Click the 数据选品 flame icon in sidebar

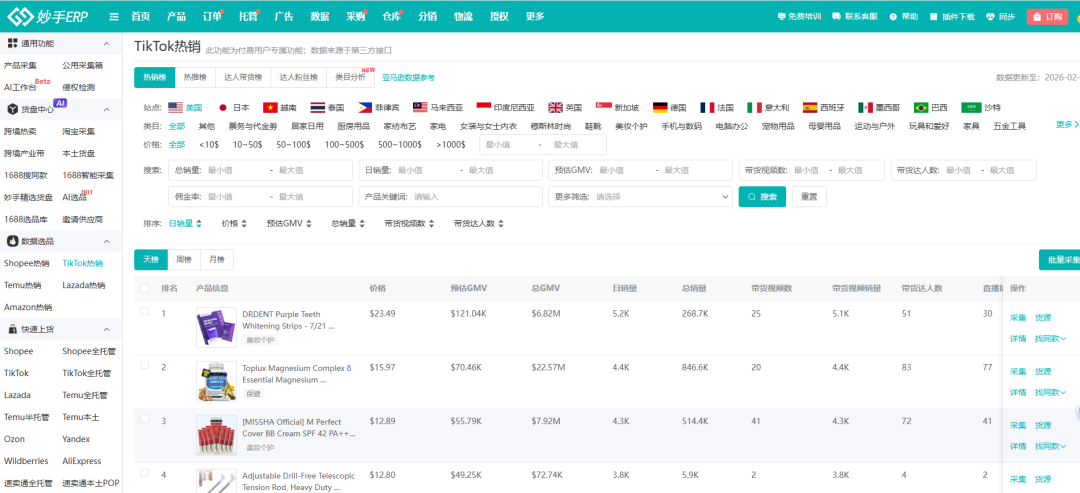point(12,241)
